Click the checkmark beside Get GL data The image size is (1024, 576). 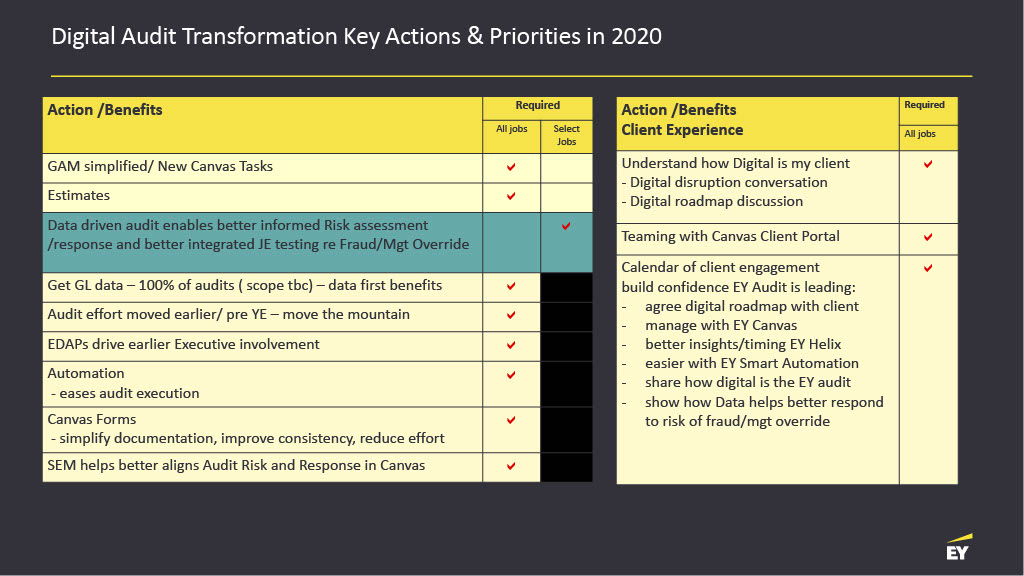tap(511, 286)
